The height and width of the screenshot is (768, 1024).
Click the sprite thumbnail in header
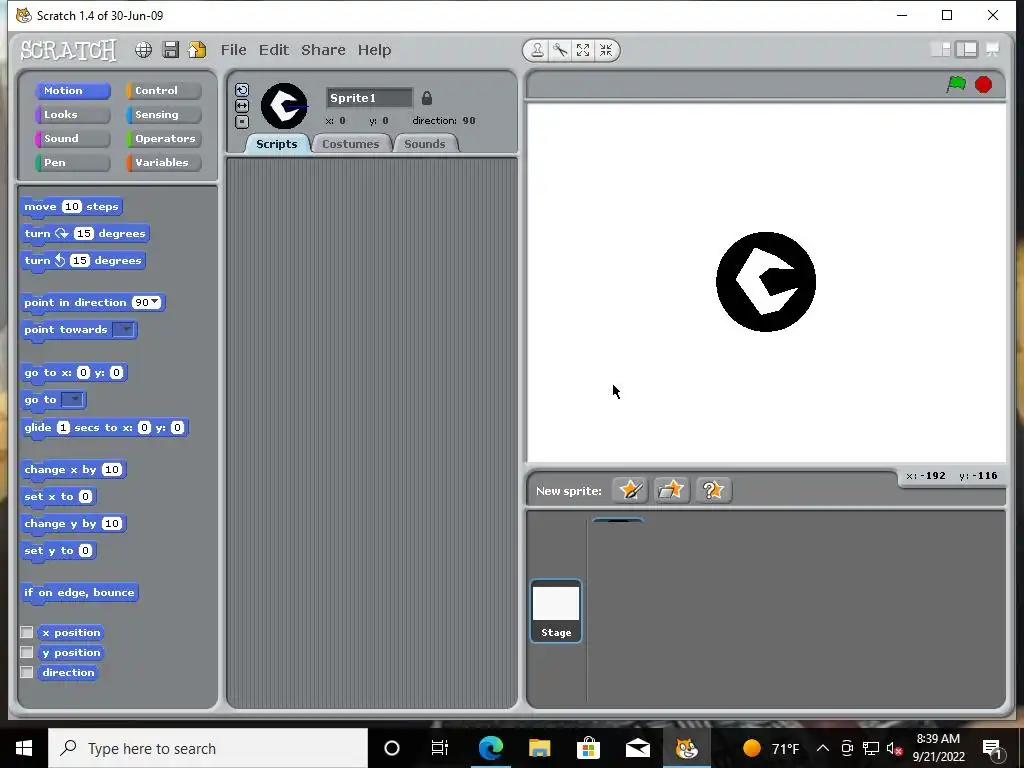click(284, 106)
